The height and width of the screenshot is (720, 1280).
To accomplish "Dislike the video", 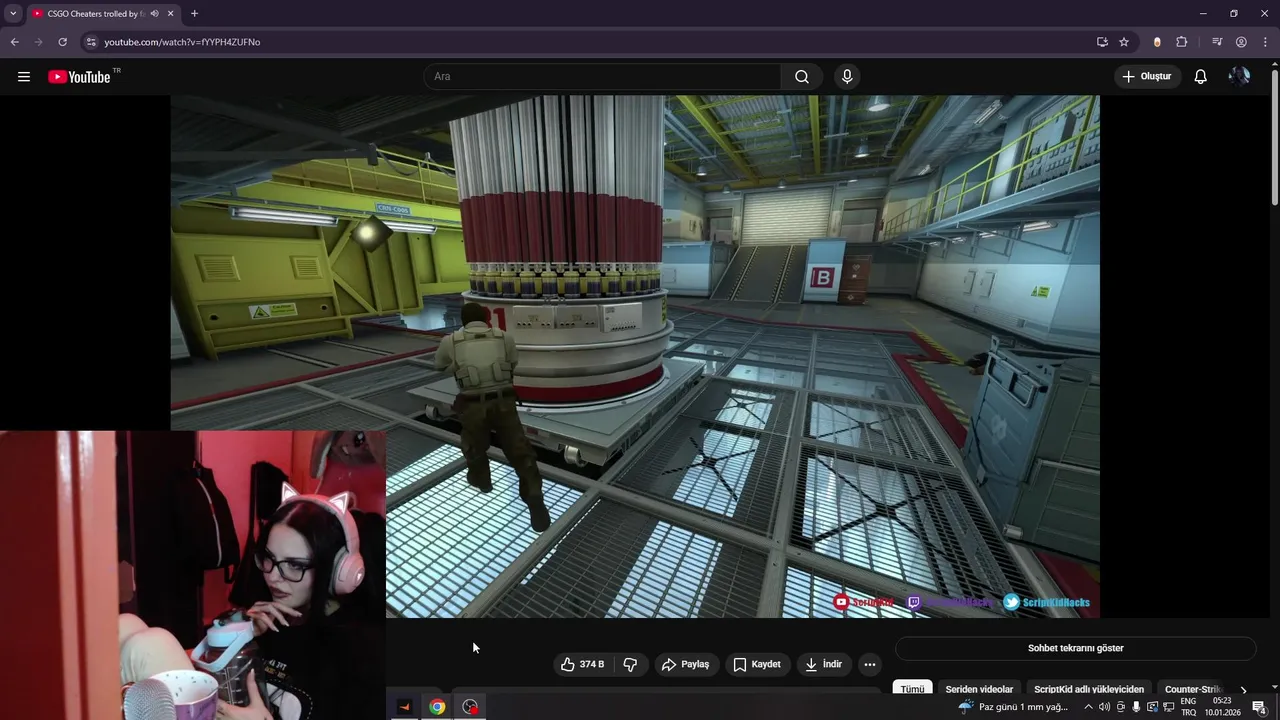I will click(x=630, y=664).
